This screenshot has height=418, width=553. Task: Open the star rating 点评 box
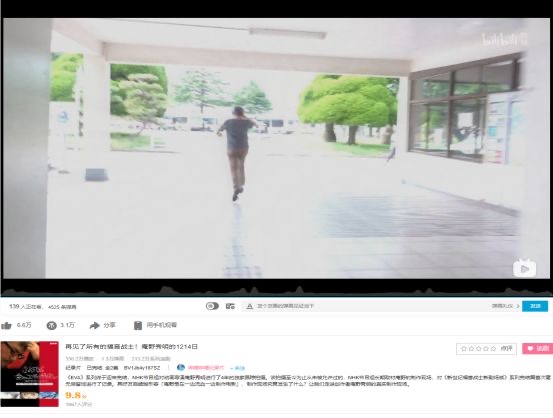[486, 349]
